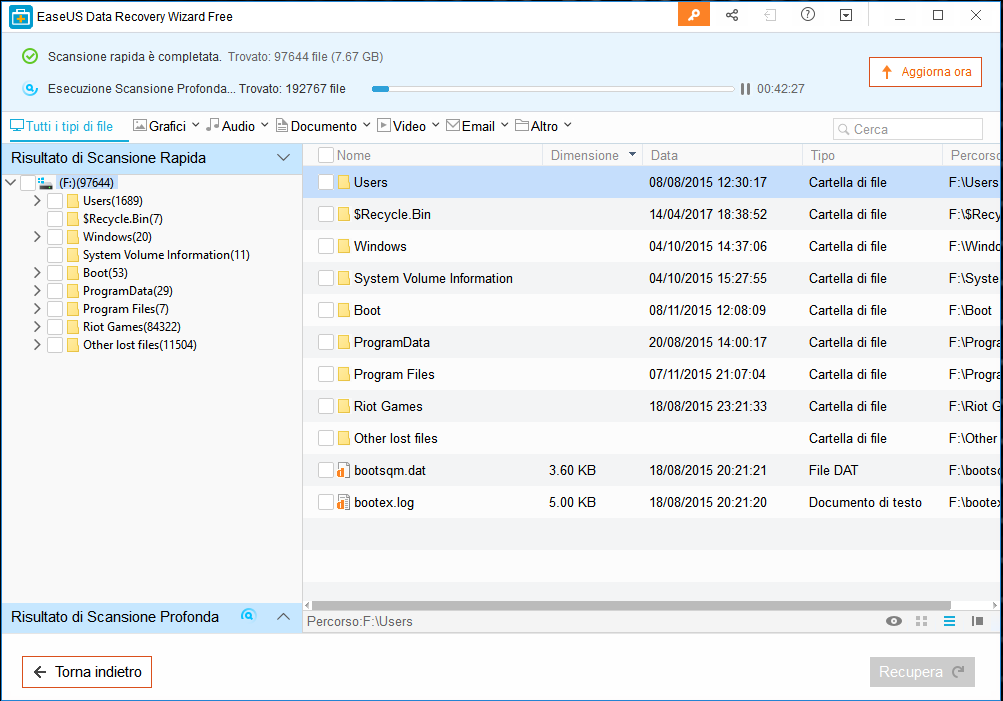Sort by the Dimensione column header
Viewport: 1003px width, 701px height.
pyautogui.click(x=593, y=155)
